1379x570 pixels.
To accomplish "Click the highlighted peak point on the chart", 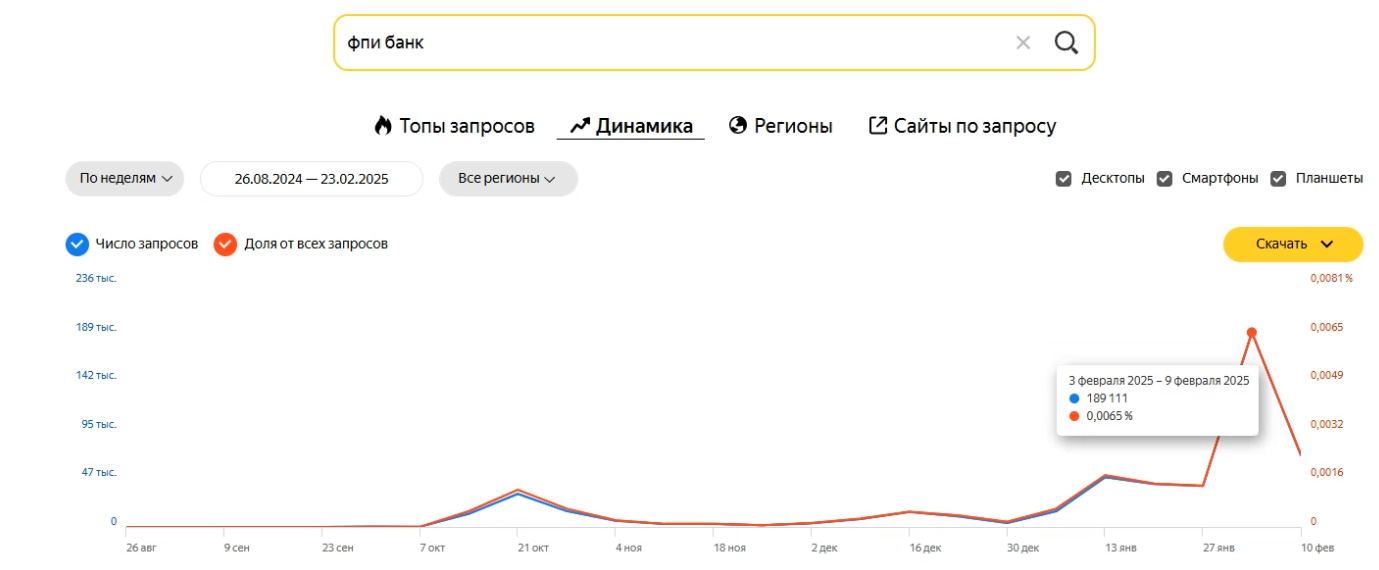I will (x=1251, y=332).
